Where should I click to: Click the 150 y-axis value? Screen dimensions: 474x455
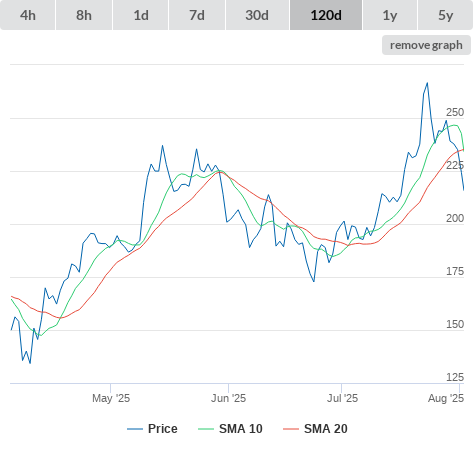(455, 324)
